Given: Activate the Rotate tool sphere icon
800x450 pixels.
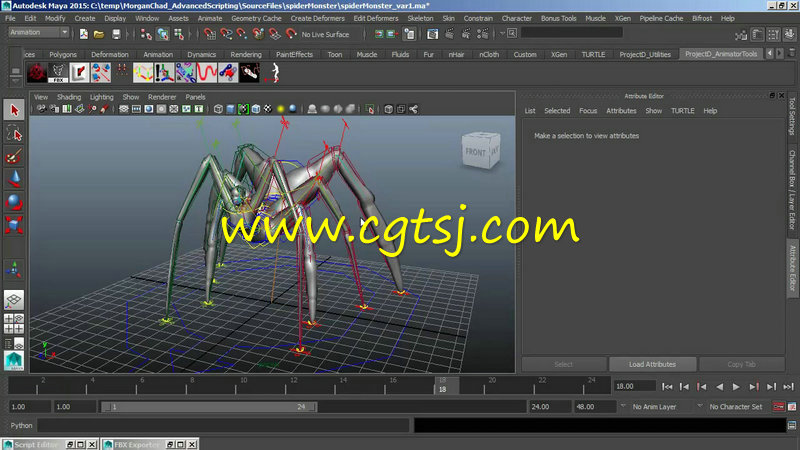Looking at the screenshot, I should 14,202.
